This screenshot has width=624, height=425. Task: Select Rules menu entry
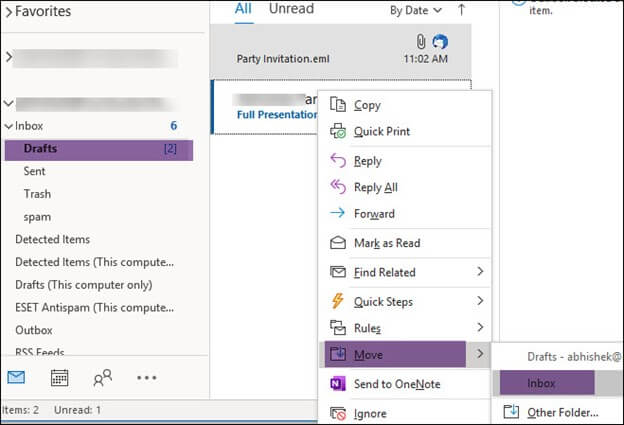tap(405, 328)
